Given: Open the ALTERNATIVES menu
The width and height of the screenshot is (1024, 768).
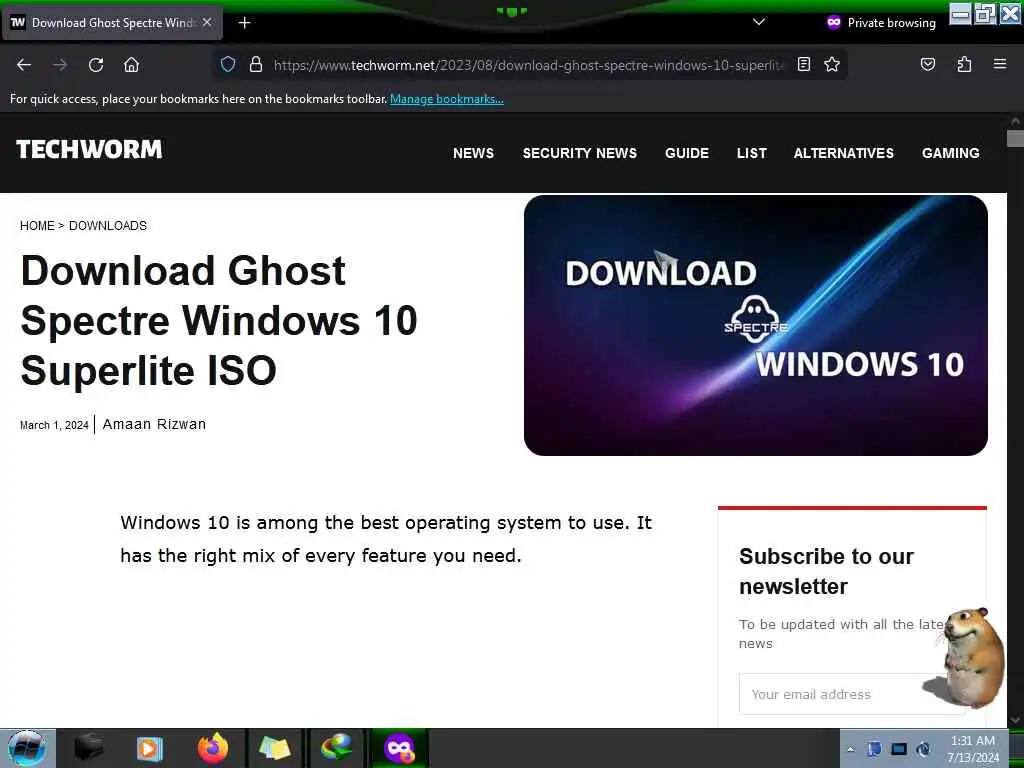Looking at the screenshot, I should [x=844, y=153].
